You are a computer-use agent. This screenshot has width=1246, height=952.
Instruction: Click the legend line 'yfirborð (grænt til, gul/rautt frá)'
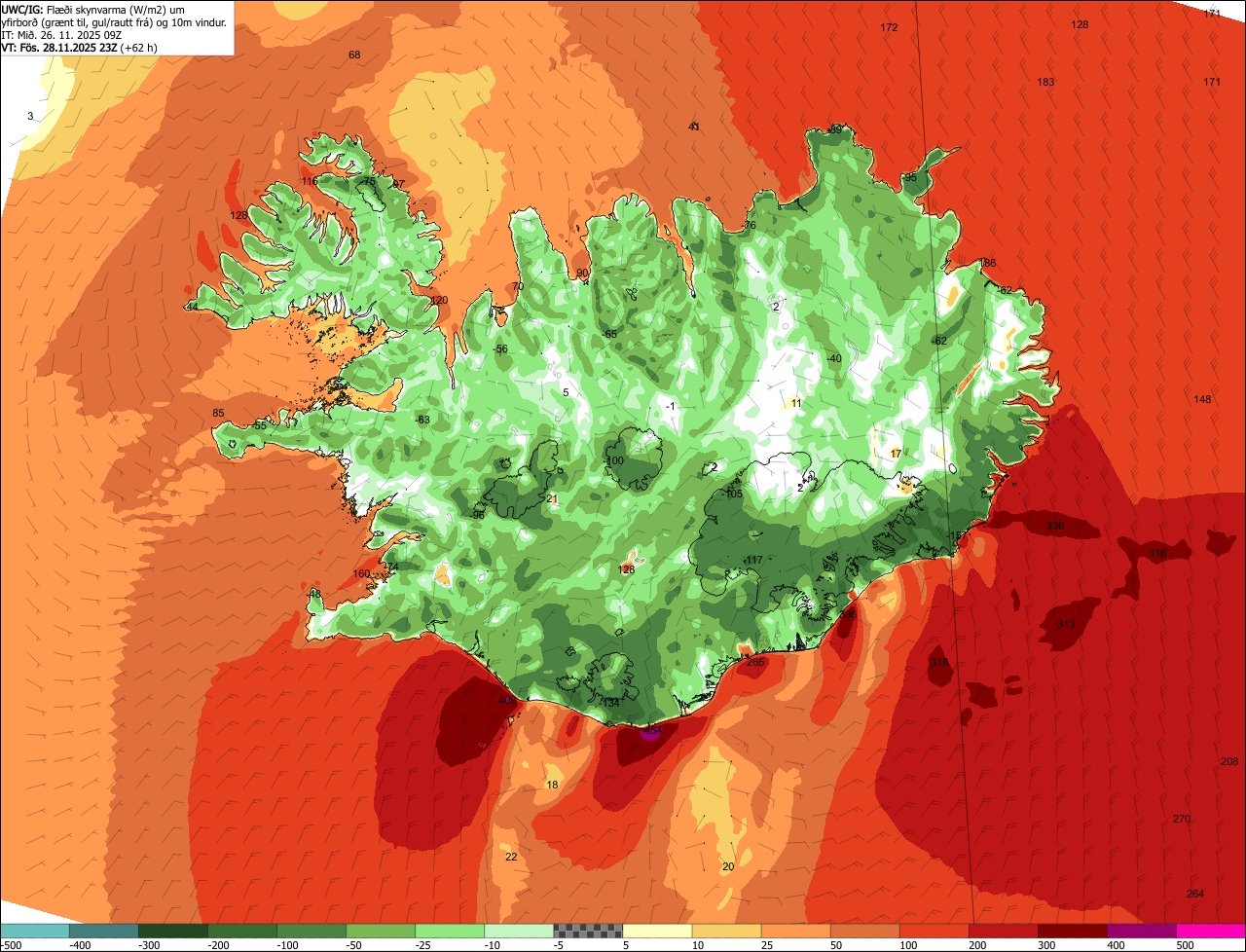coord(79,22)
